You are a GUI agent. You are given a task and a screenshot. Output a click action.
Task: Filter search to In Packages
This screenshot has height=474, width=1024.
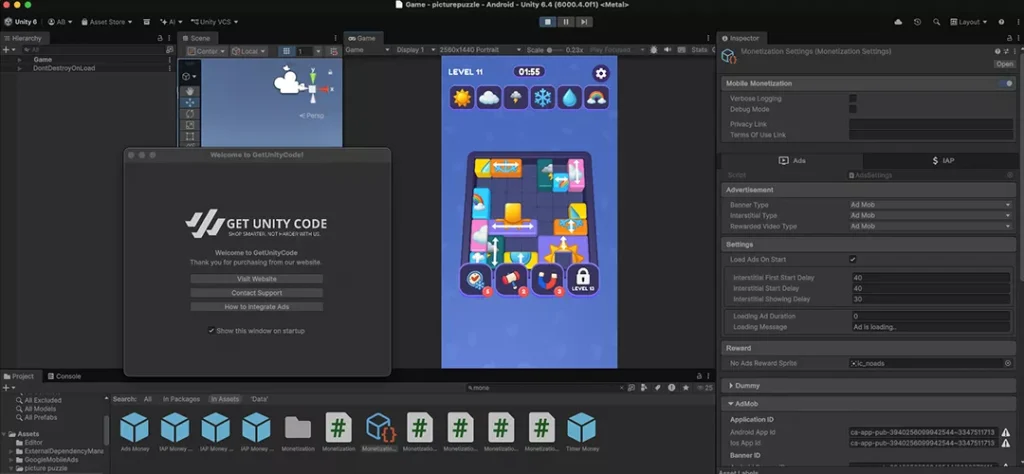181,398
